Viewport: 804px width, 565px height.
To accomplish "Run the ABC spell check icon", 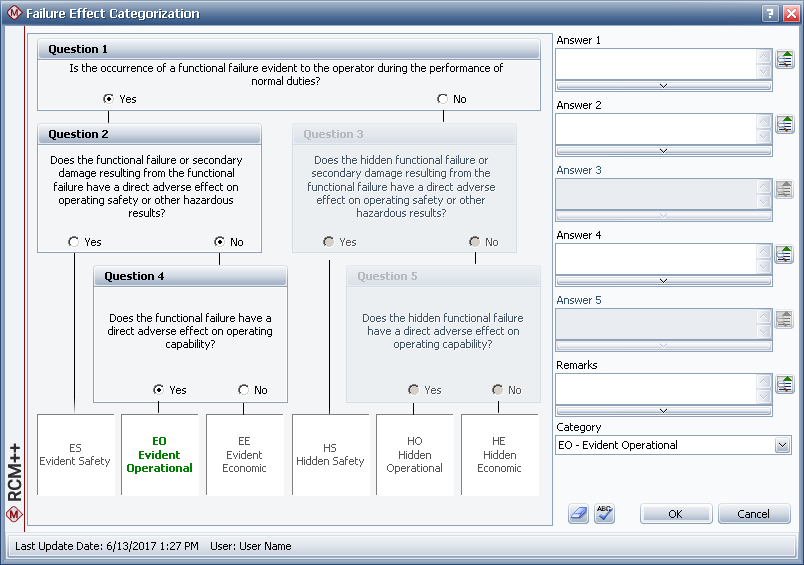I will tap(604, 513).
